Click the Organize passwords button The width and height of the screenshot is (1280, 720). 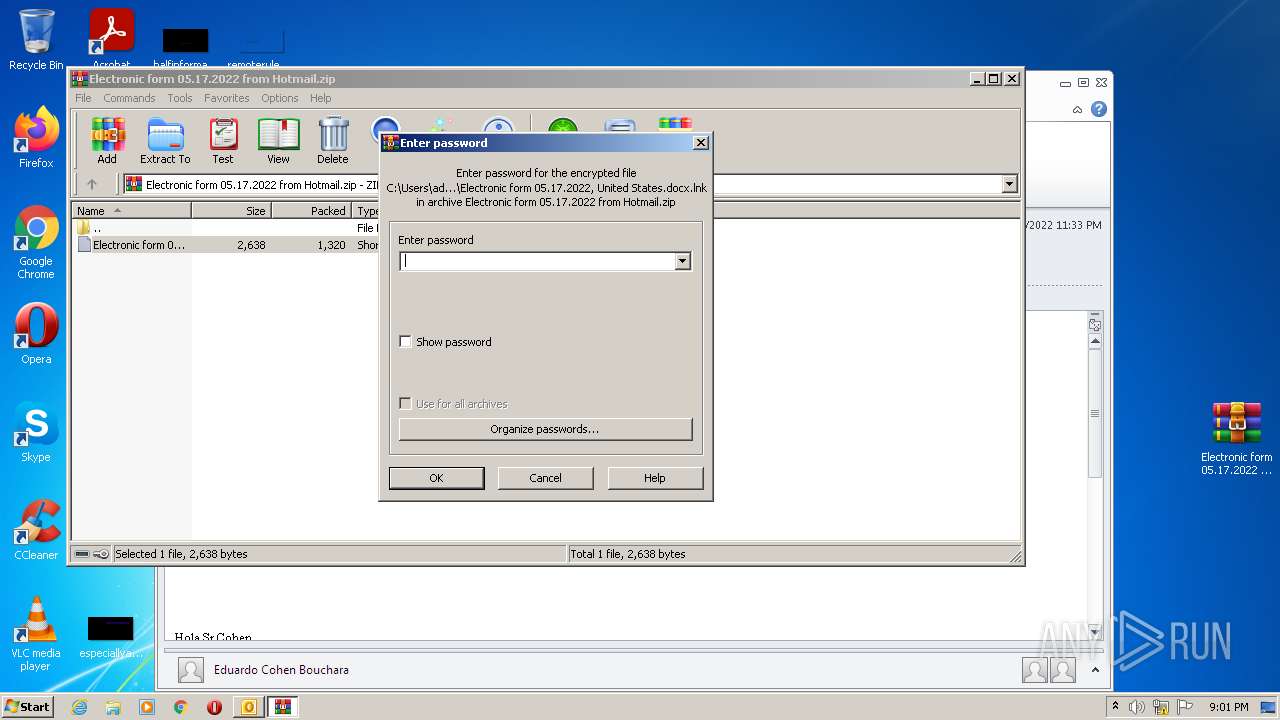545,429
